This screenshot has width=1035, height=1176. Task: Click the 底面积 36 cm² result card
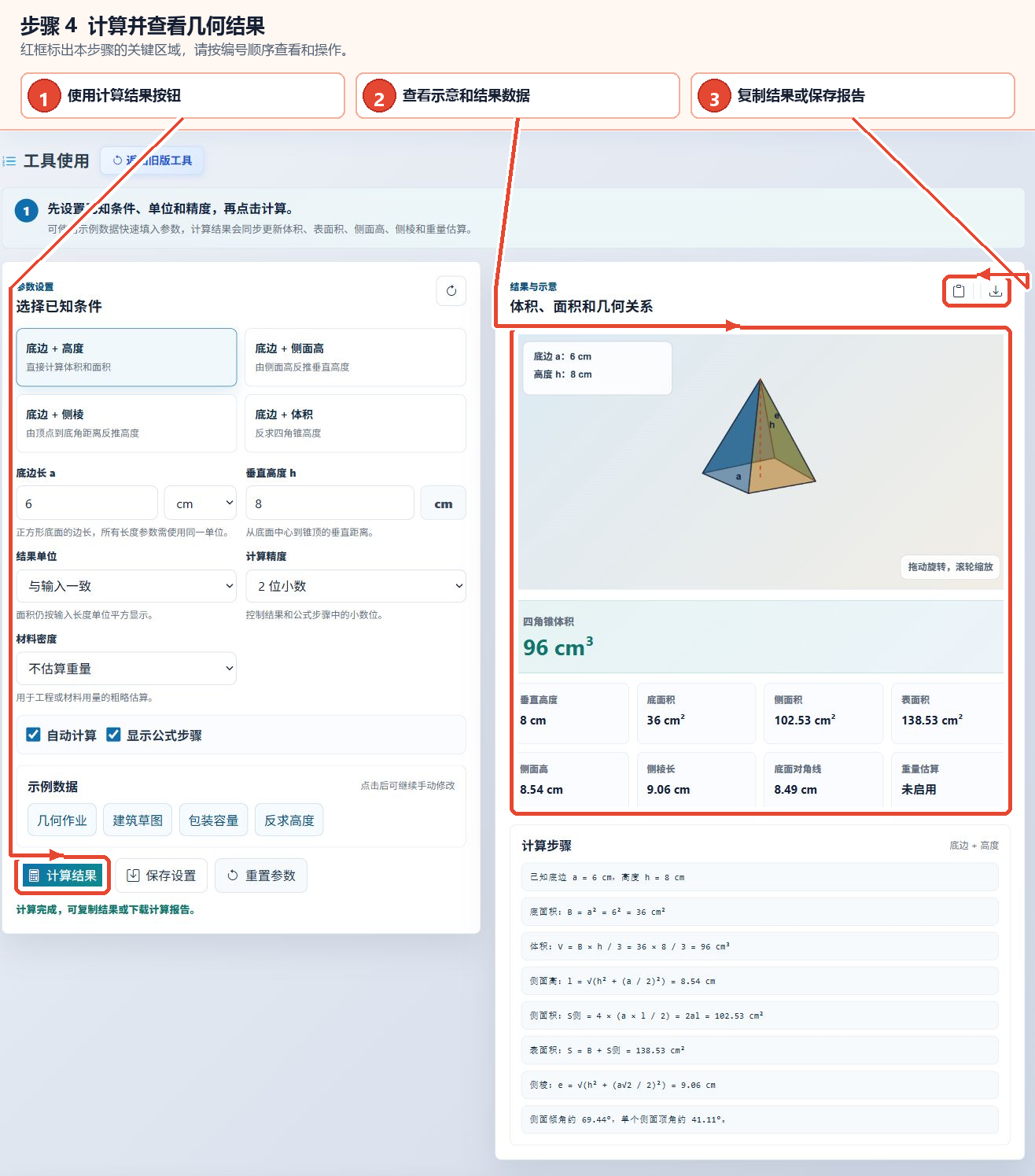696,713
